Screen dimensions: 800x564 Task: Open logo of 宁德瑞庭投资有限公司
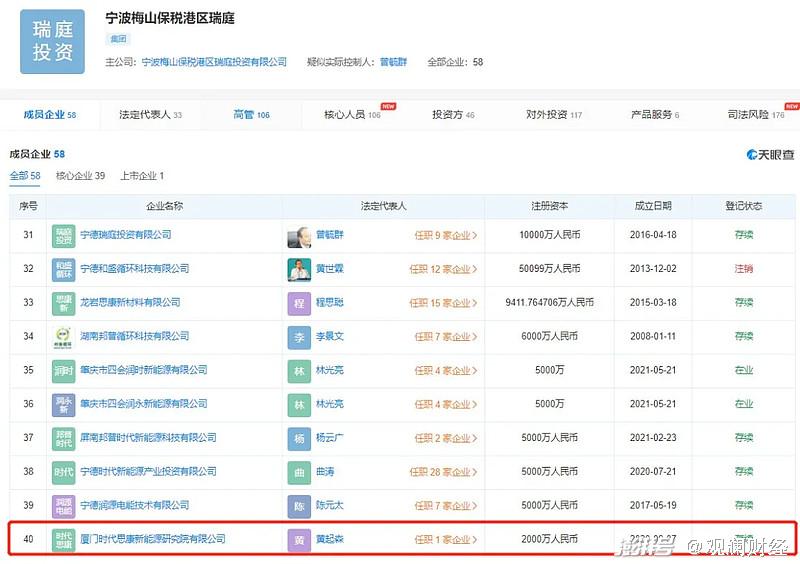[64, 236]
